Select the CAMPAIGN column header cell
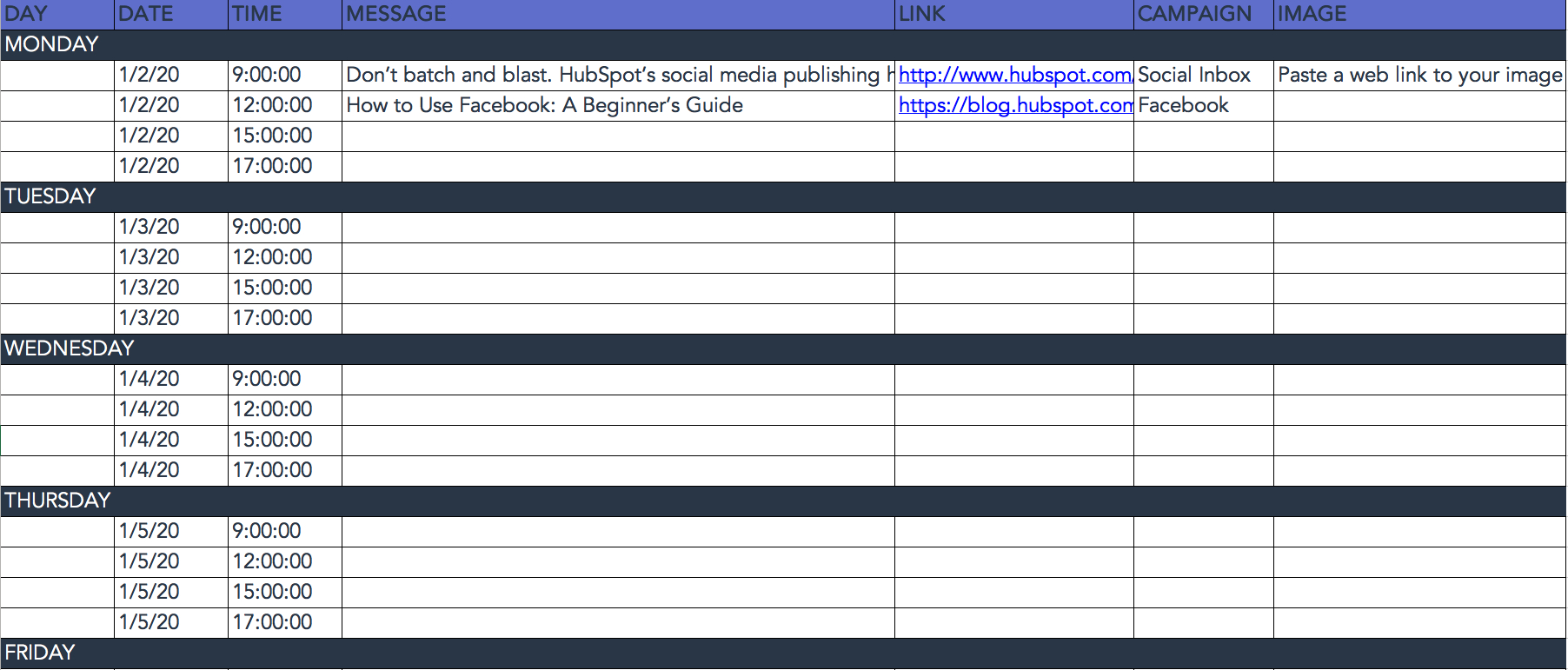Viewport: 1568px width, 670px height. coord(1203,14)
